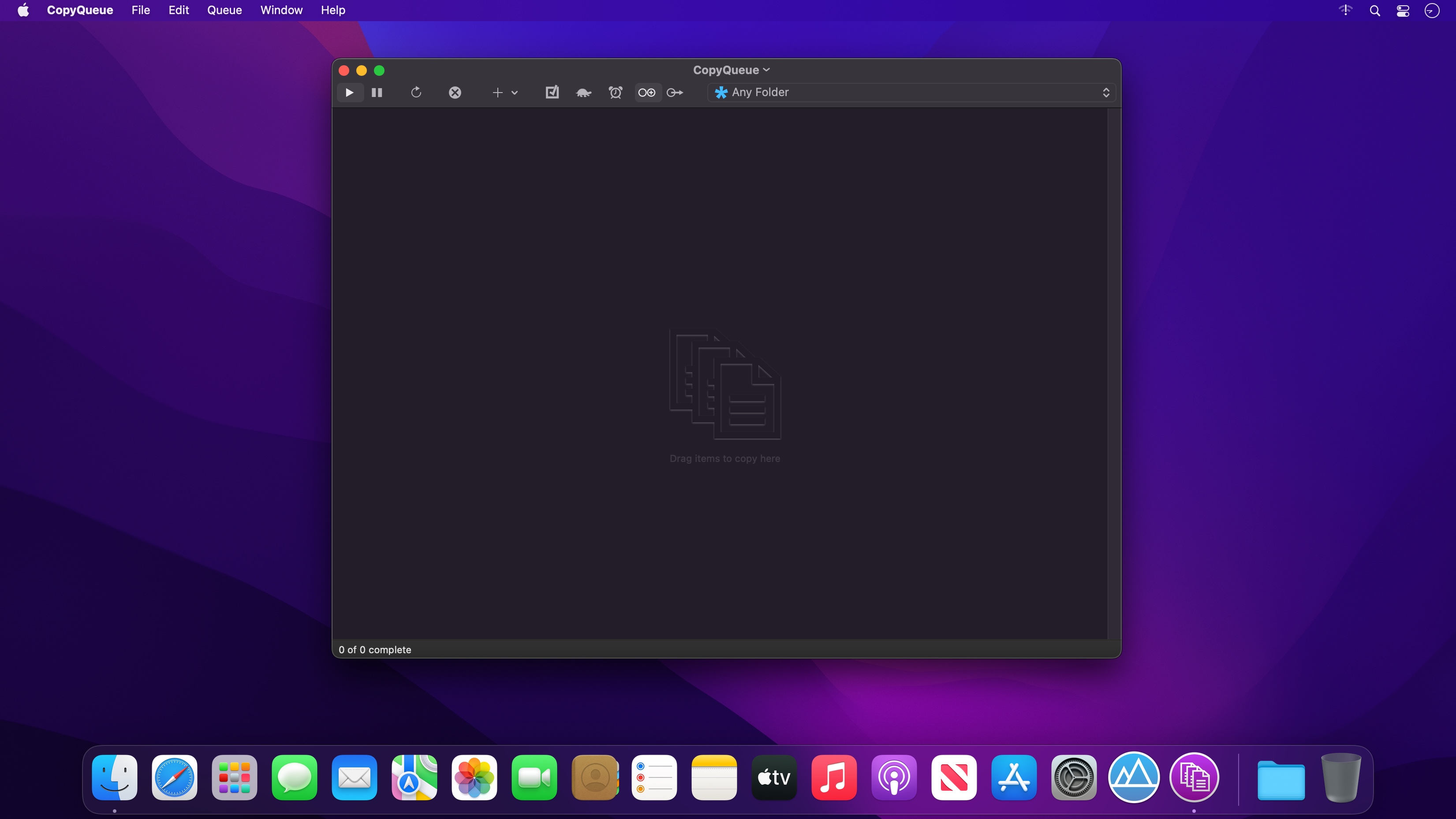Open Finder from the Dock
This screenshot has height=819, width=1456.
pos(115,778)
